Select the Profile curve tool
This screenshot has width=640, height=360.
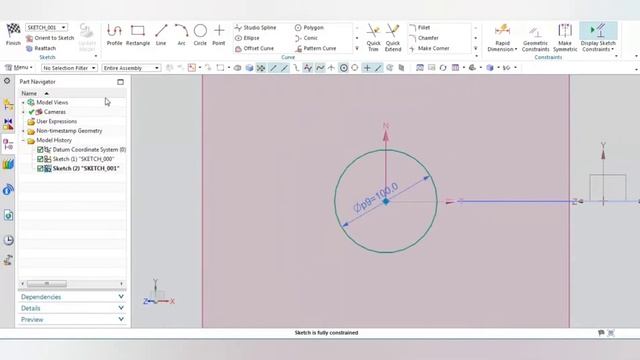point(114,34)
